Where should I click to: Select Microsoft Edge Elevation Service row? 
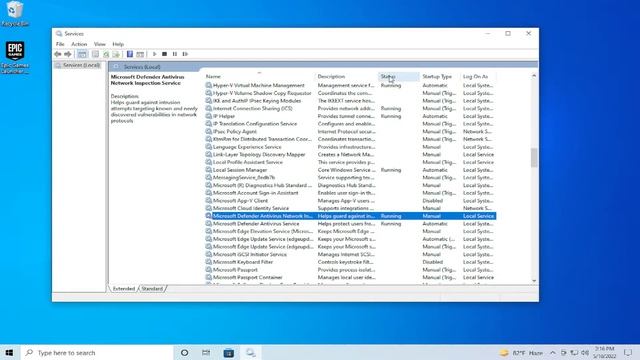click(x=350, y=231)
